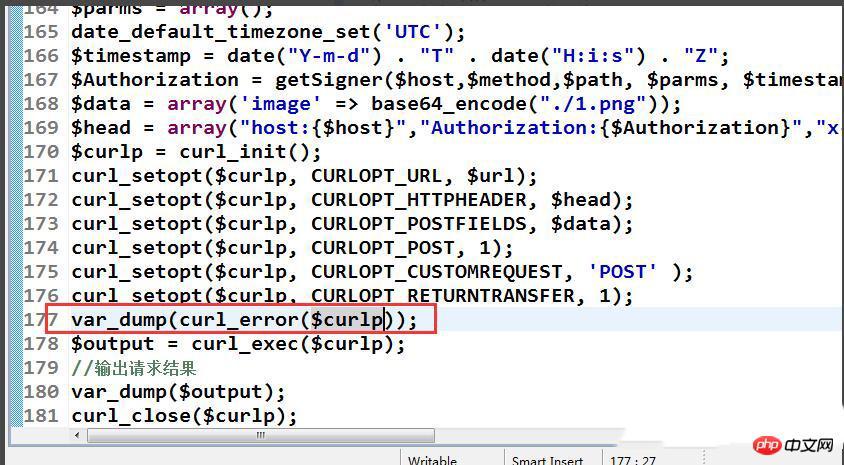Click the getSigner function name
844x465 pixels.
point(329,80)
